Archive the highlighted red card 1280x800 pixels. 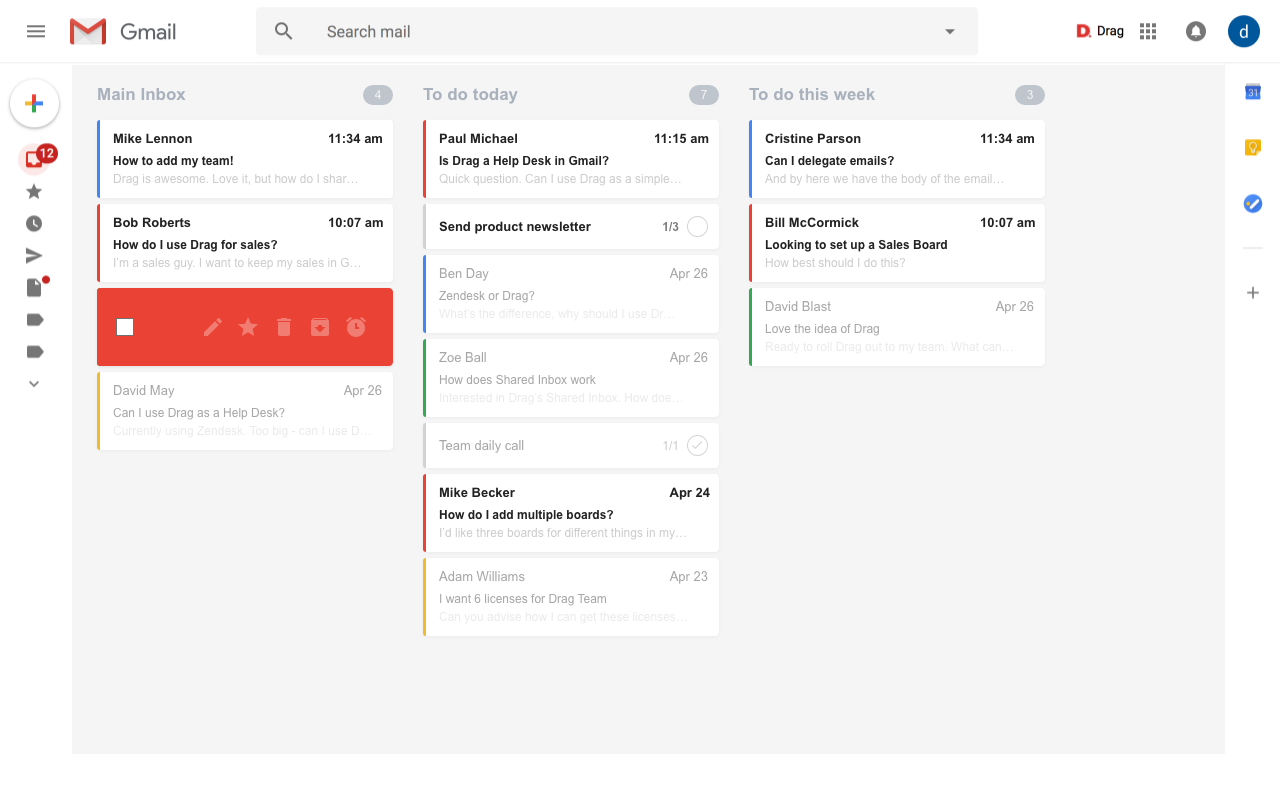tap(320, 327)
